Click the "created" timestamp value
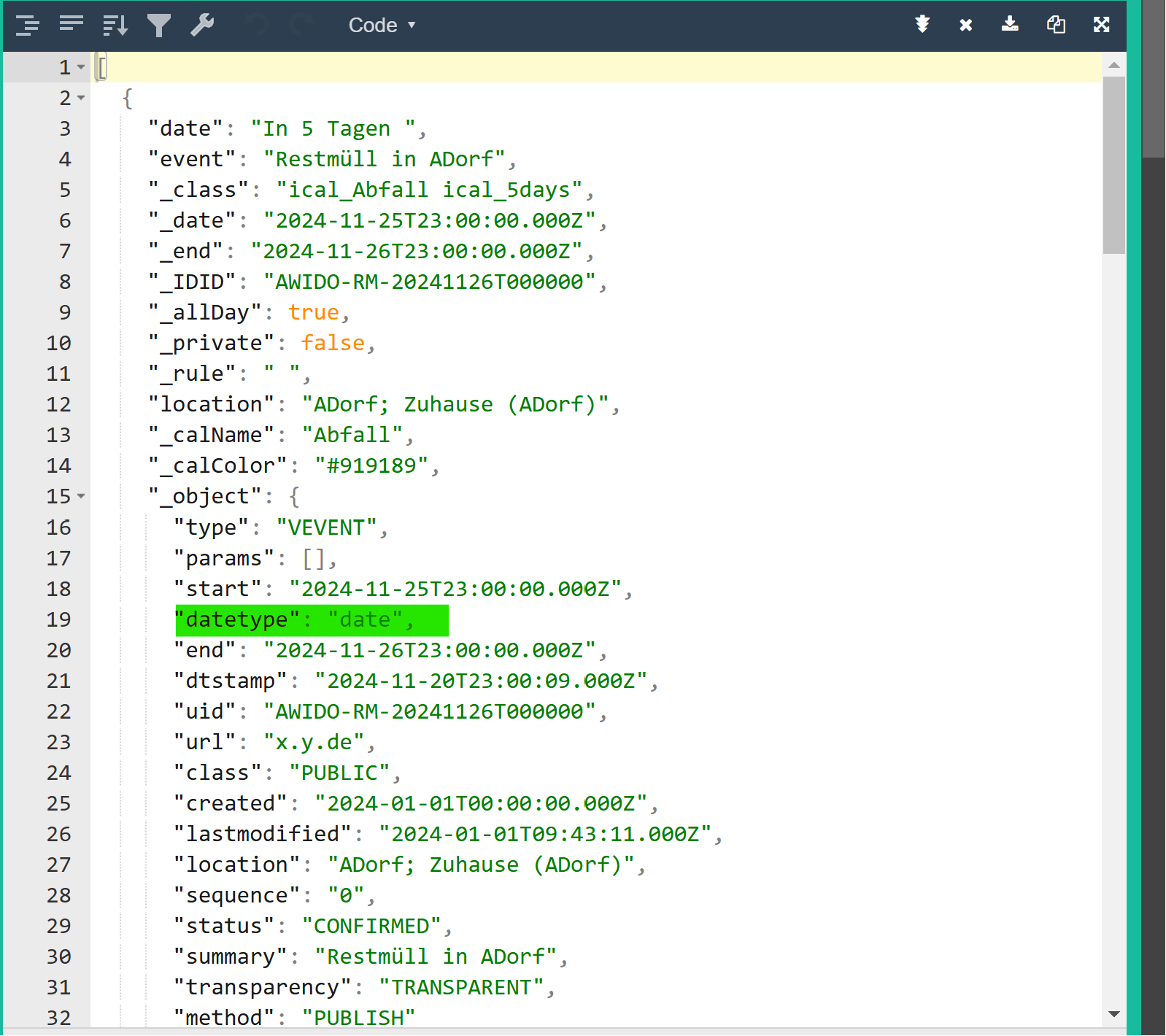This screenshot has height=1036, width=1166. [480, 803]
